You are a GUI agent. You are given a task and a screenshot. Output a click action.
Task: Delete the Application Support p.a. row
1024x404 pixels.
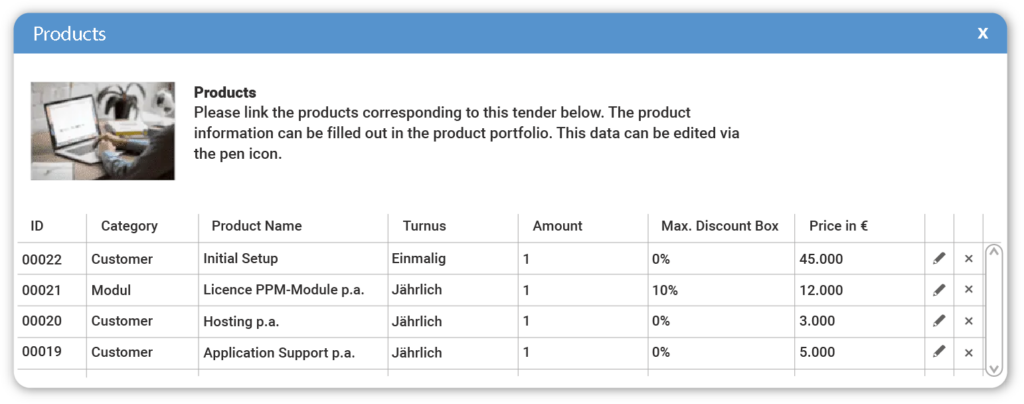(x=968, y=352)
